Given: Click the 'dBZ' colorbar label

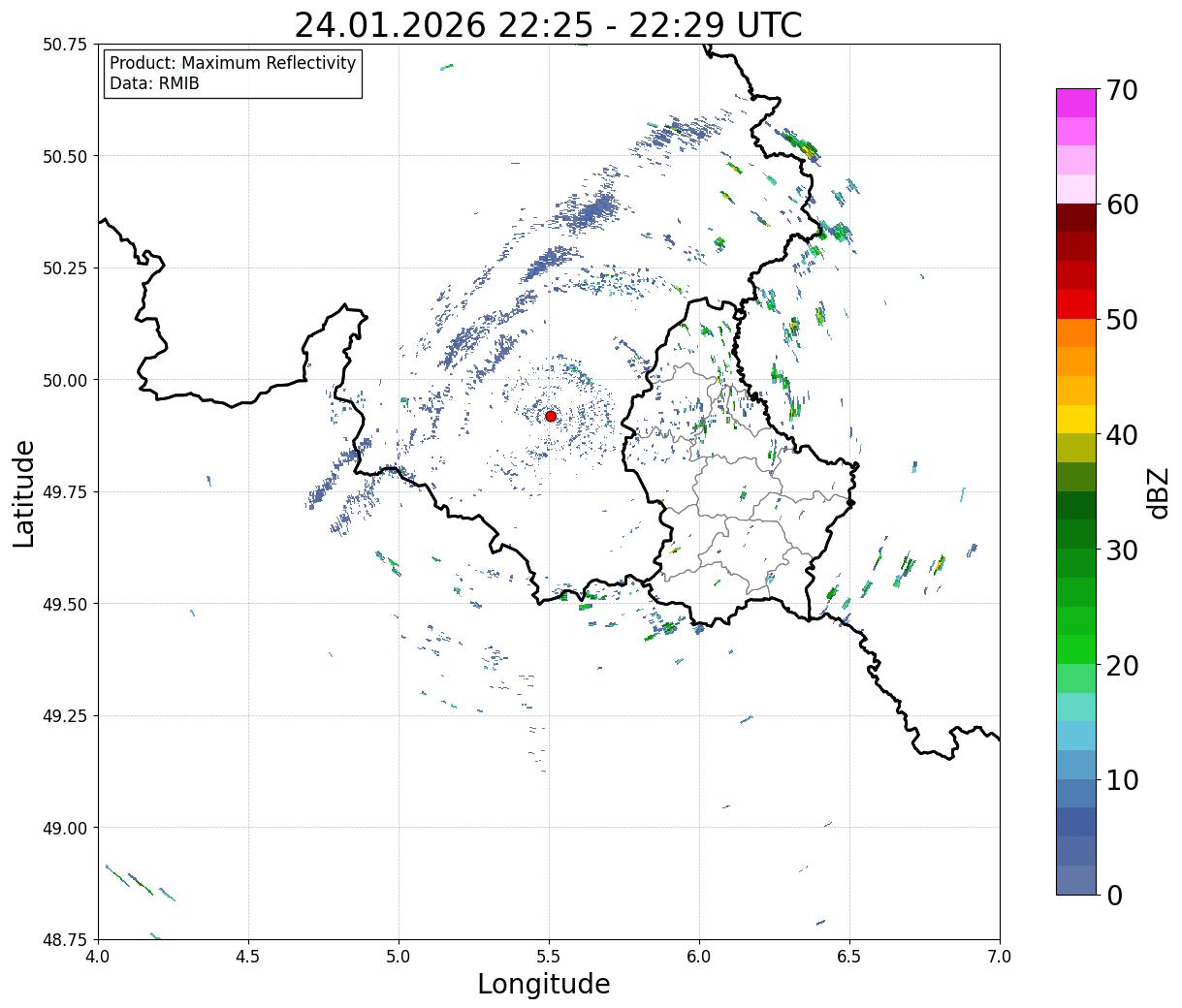Looking at the screenshot, I should [x=1159, y=491].
